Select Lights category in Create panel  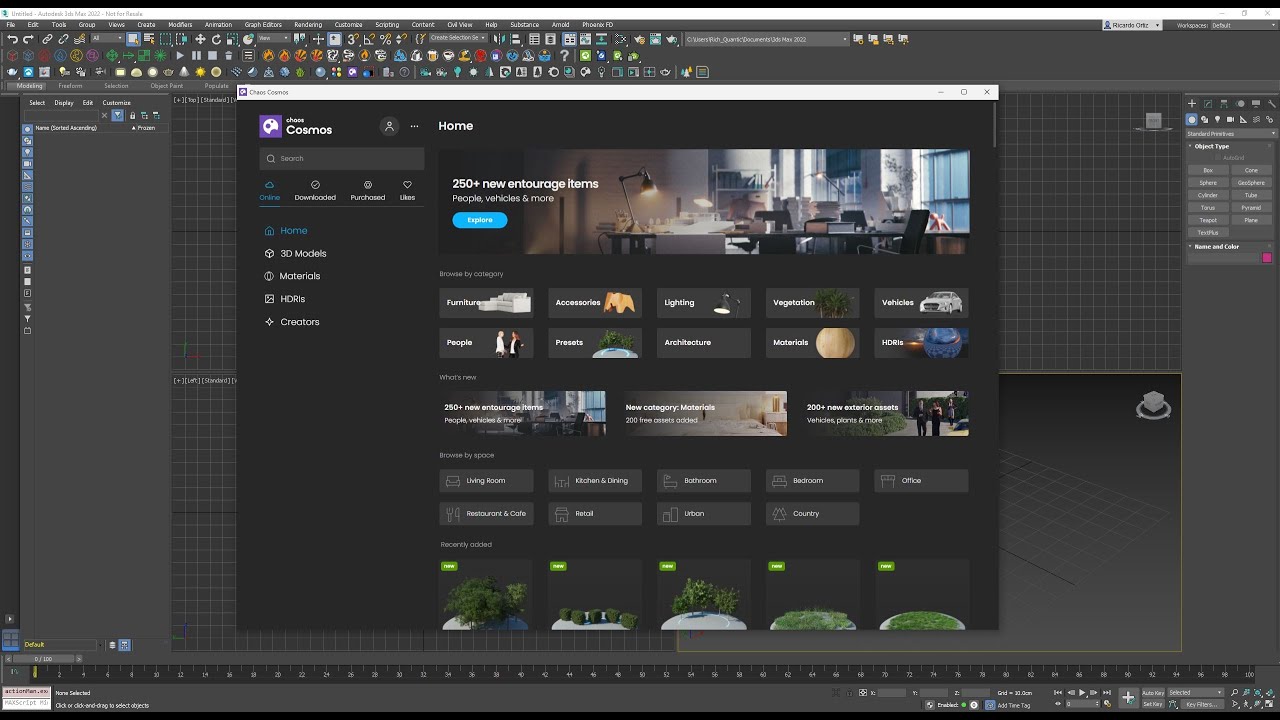click(x=1218, y=120)
